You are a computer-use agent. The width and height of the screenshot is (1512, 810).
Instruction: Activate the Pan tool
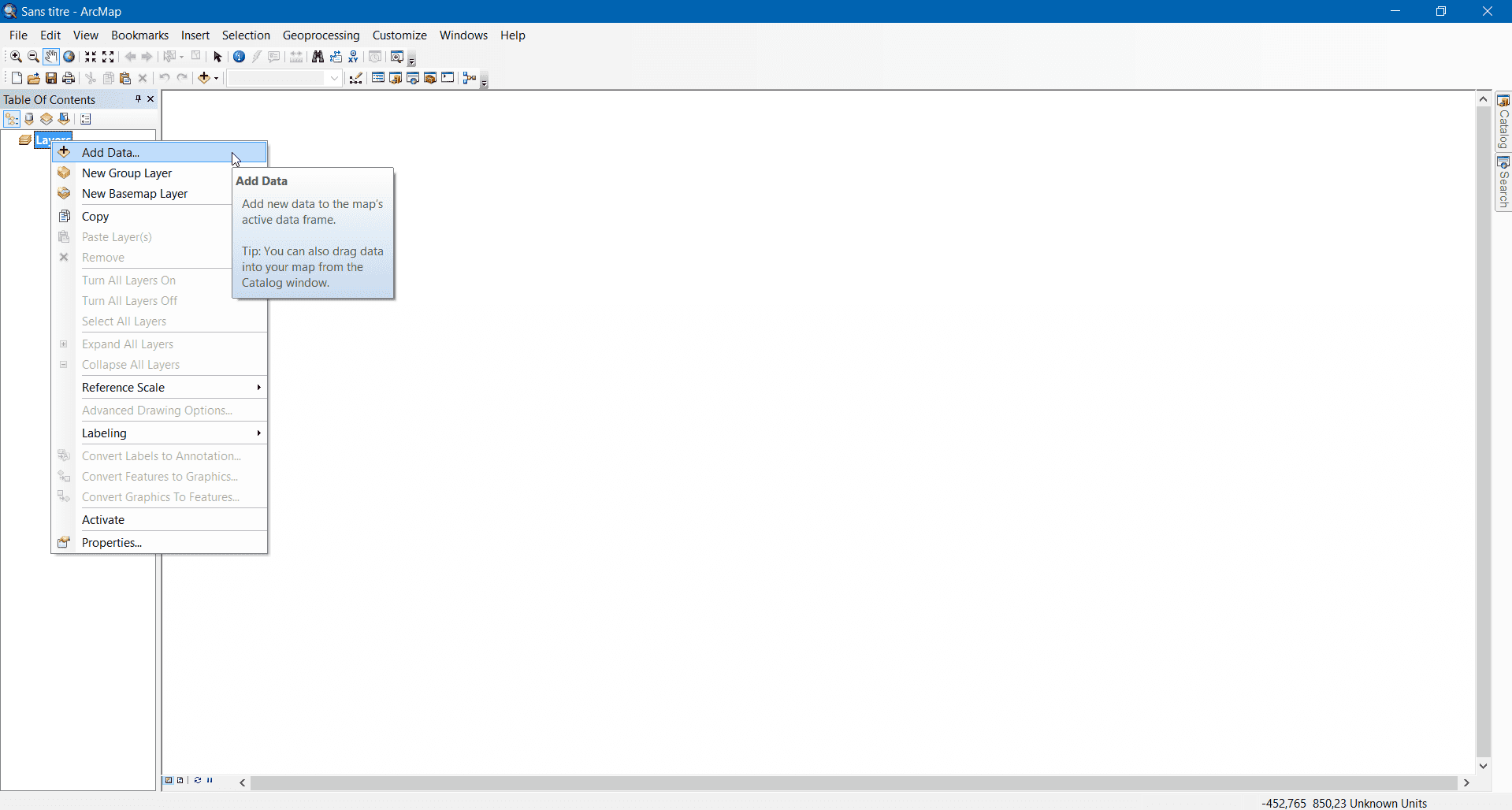click(50, 56)
